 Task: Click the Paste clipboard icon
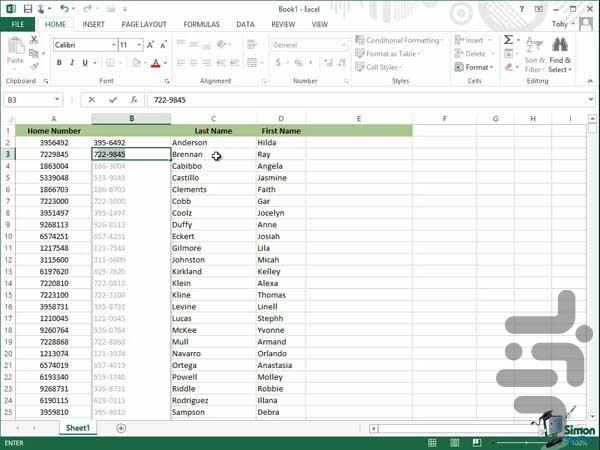pyautogui.click(x=15, y=50)
